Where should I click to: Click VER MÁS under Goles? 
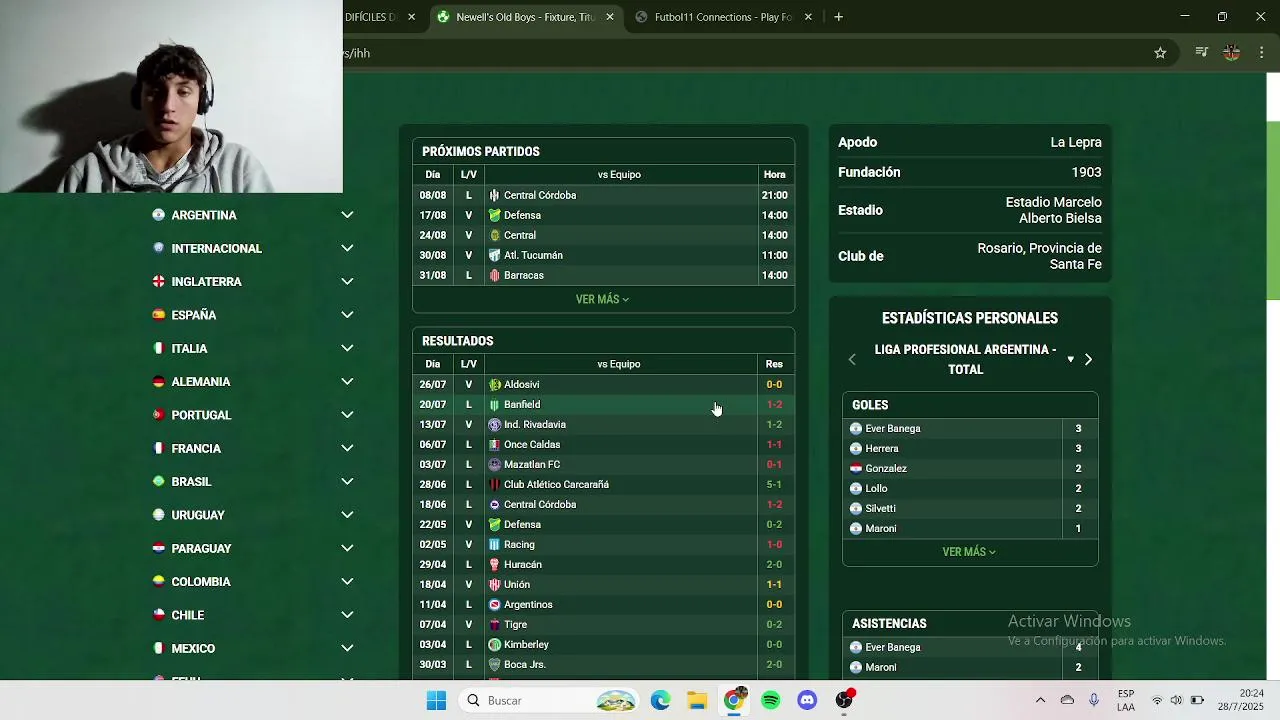tap(969, 552)
